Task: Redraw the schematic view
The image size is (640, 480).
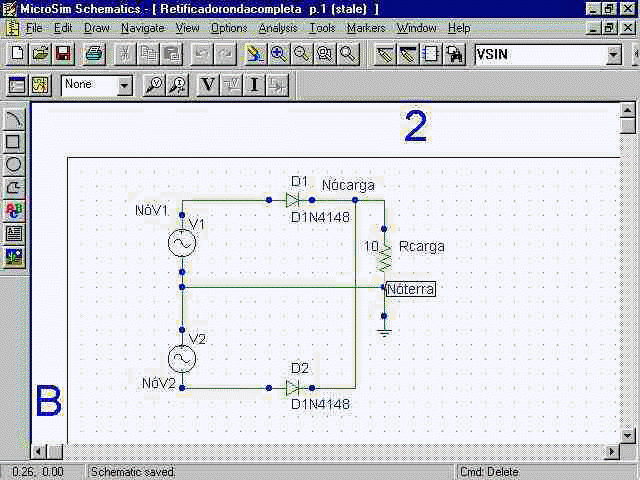Action: (256, 54)
